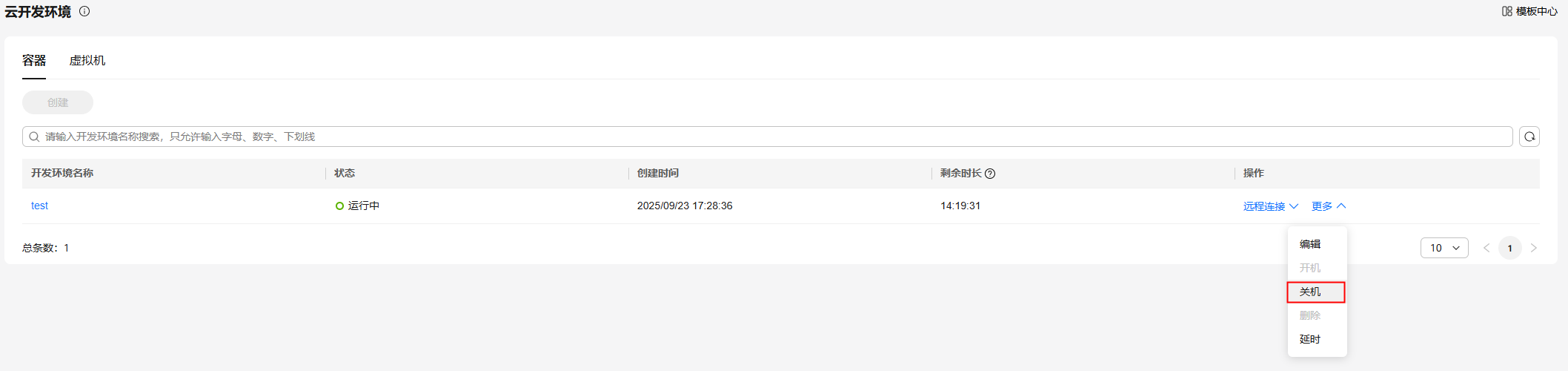Expand the 远程连接 dropdown
This screenshot has width=1568, height=371.
point(1270,206)
